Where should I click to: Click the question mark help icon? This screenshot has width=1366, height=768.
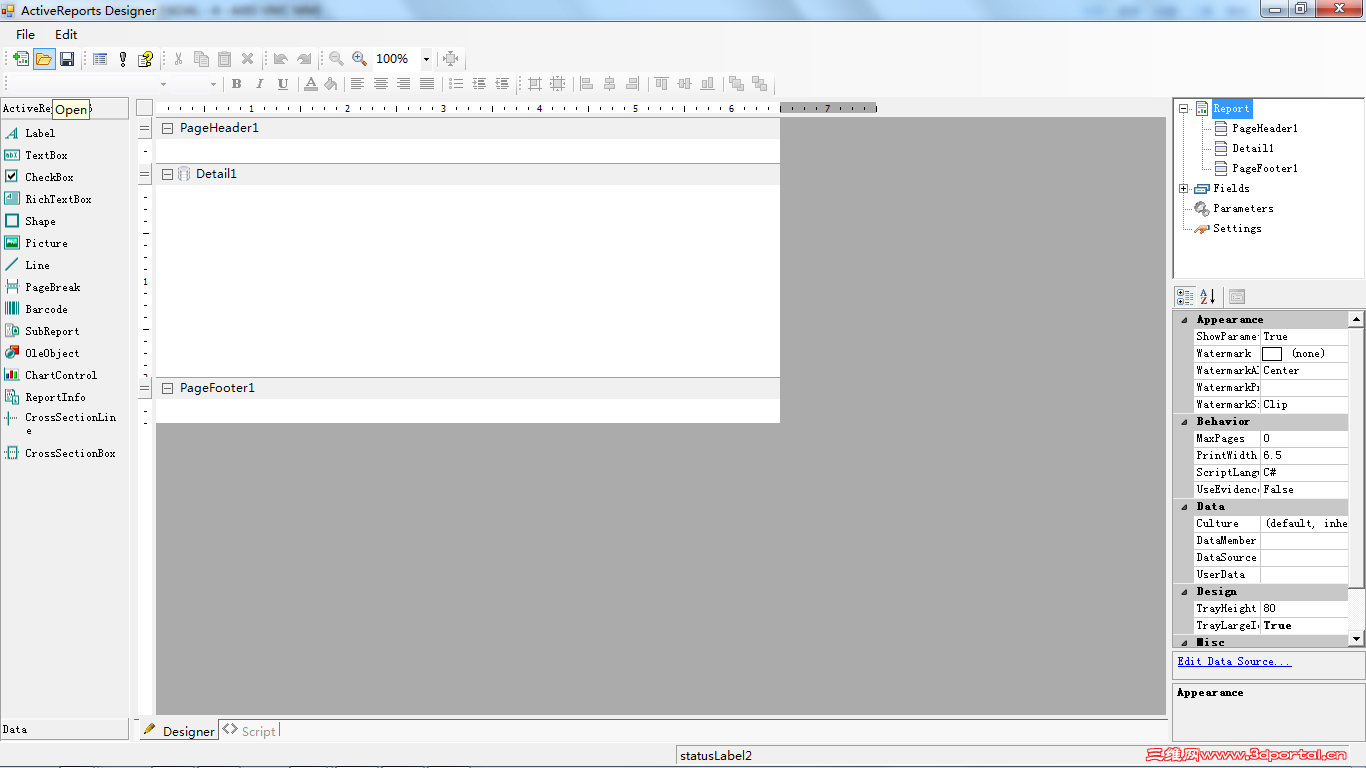tap(146, 59)
